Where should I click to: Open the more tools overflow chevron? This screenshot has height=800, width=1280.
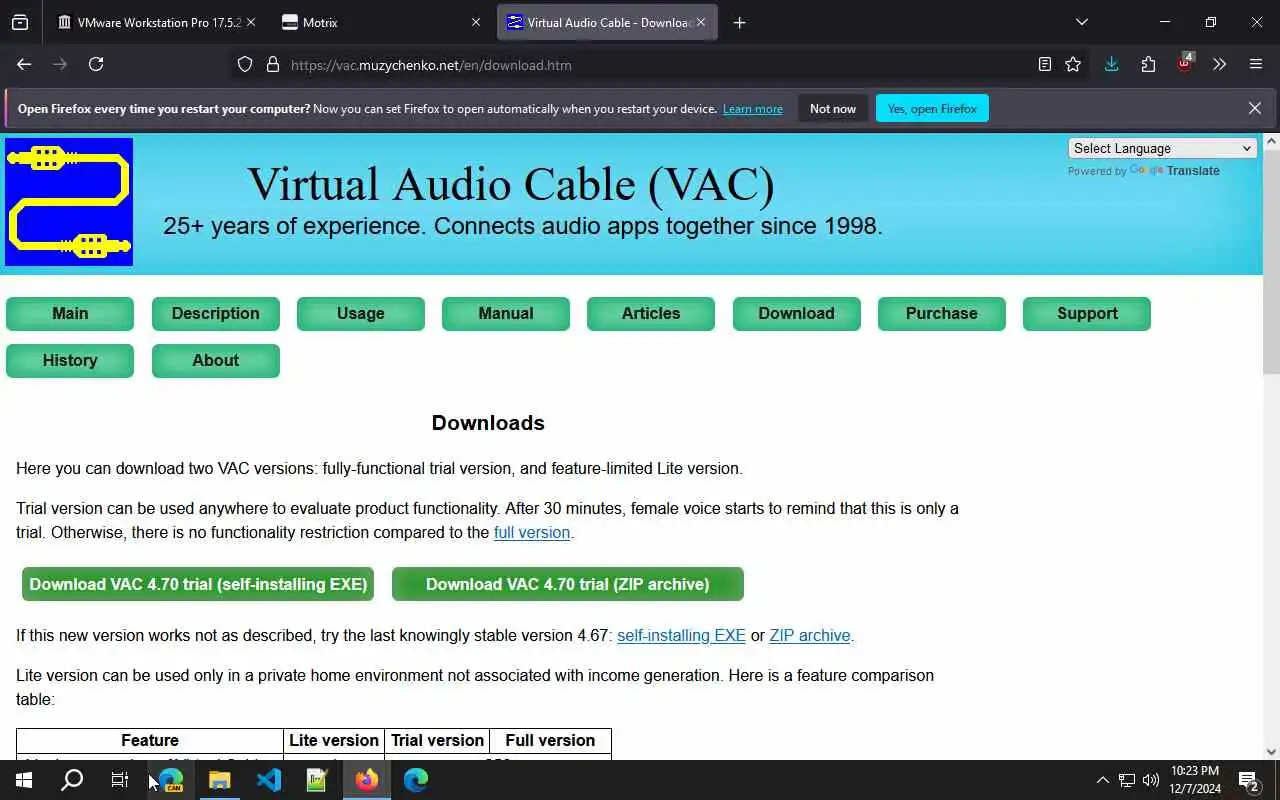(1219, 64)
